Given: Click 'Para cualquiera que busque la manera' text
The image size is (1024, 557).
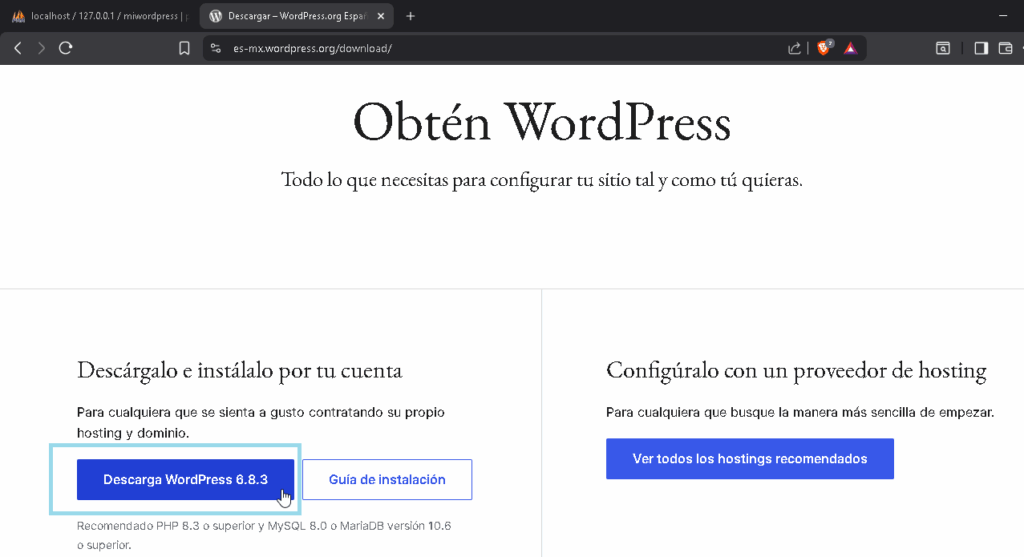Looking at the screenshot, I should [800, 413].
